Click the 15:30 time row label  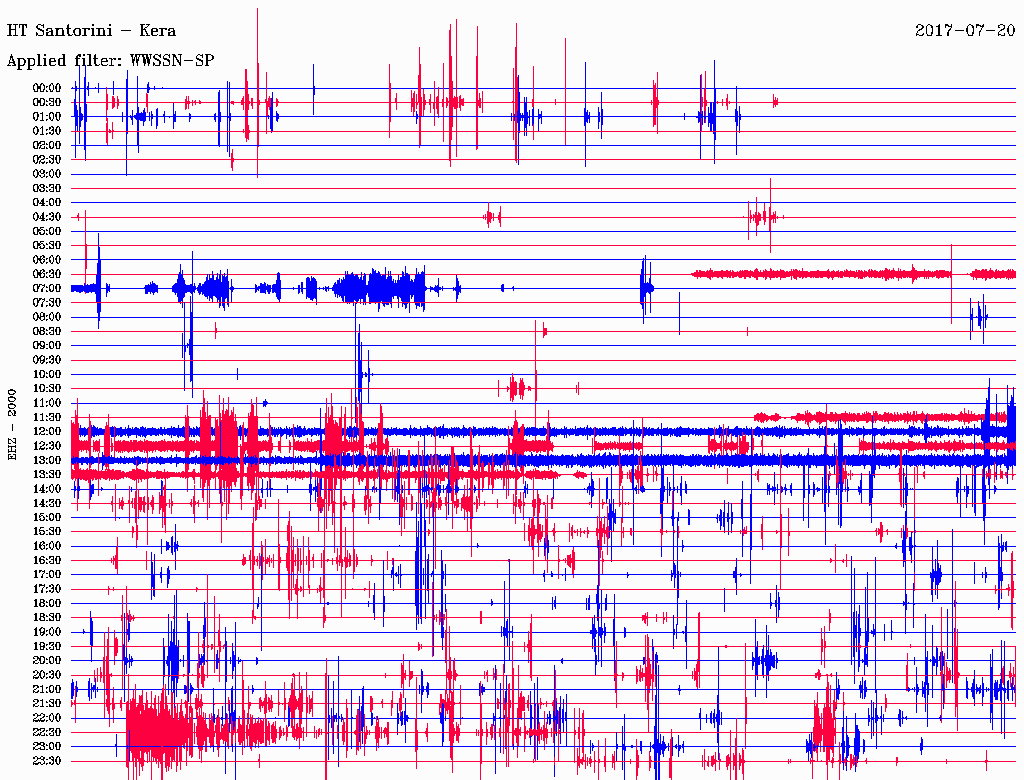[47, 532]
